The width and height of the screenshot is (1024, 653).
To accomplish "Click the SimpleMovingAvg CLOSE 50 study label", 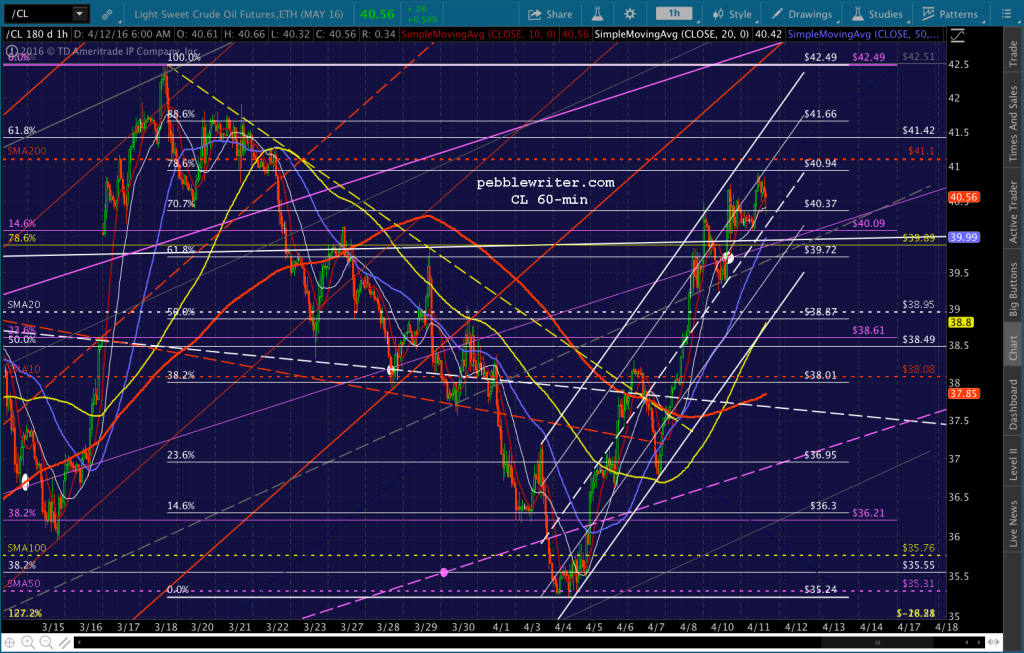I will [x=865, y=34].
